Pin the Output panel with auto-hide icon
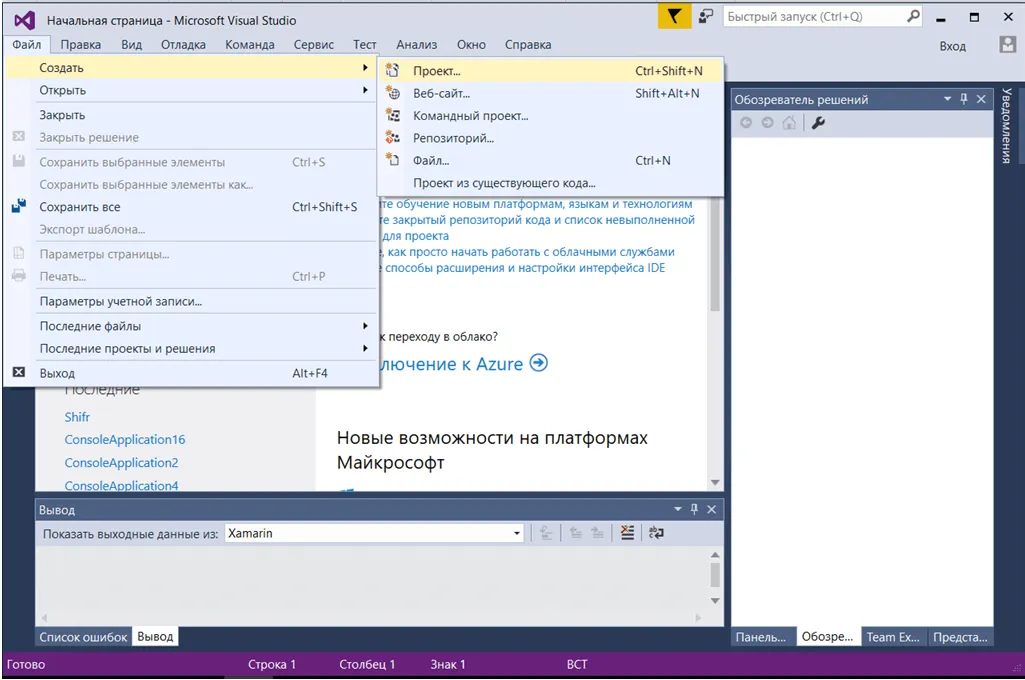Viewport: 1025px width, 680px height. point(694,510)
